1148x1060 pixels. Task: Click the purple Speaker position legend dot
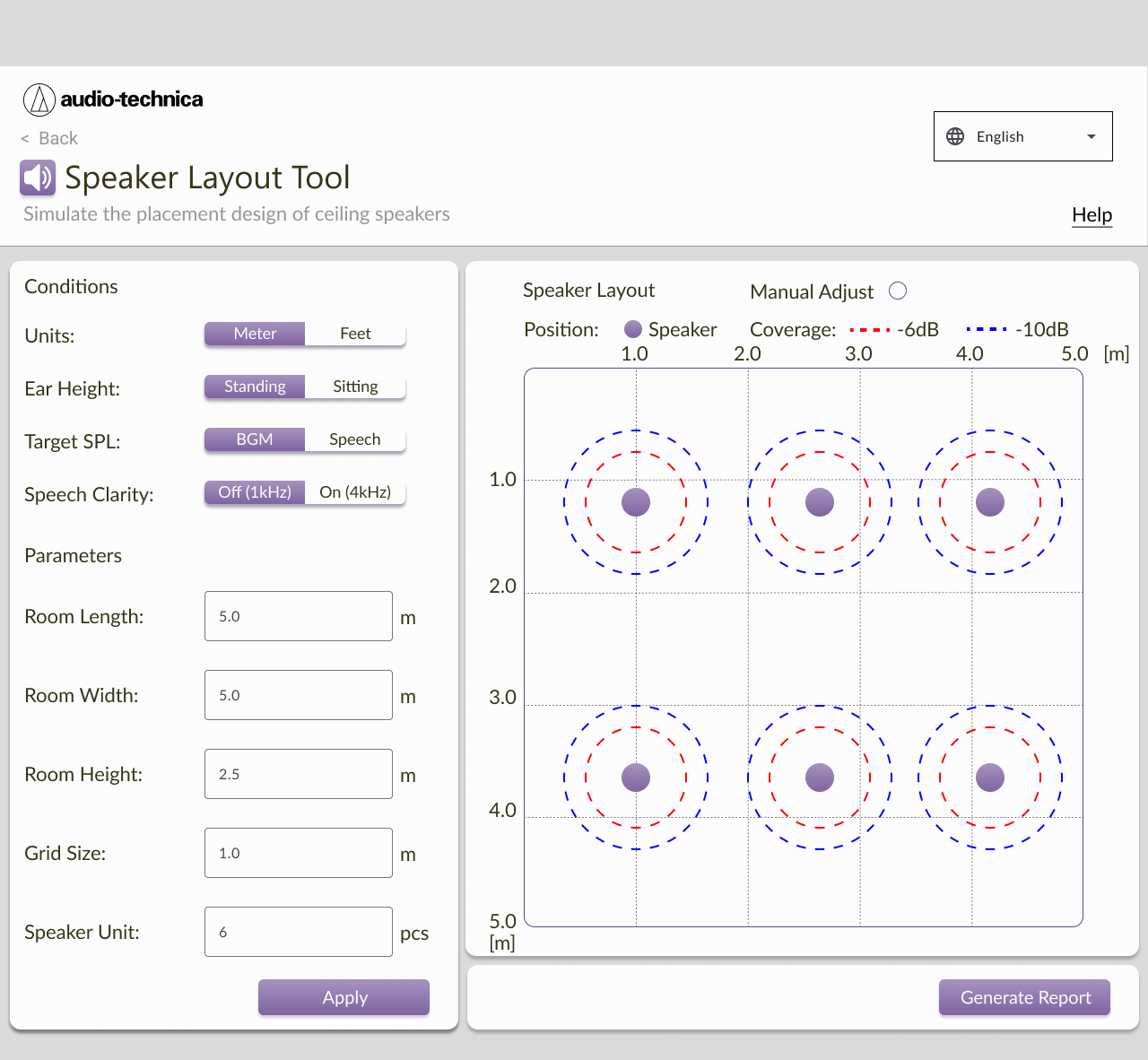pos(633,329)
